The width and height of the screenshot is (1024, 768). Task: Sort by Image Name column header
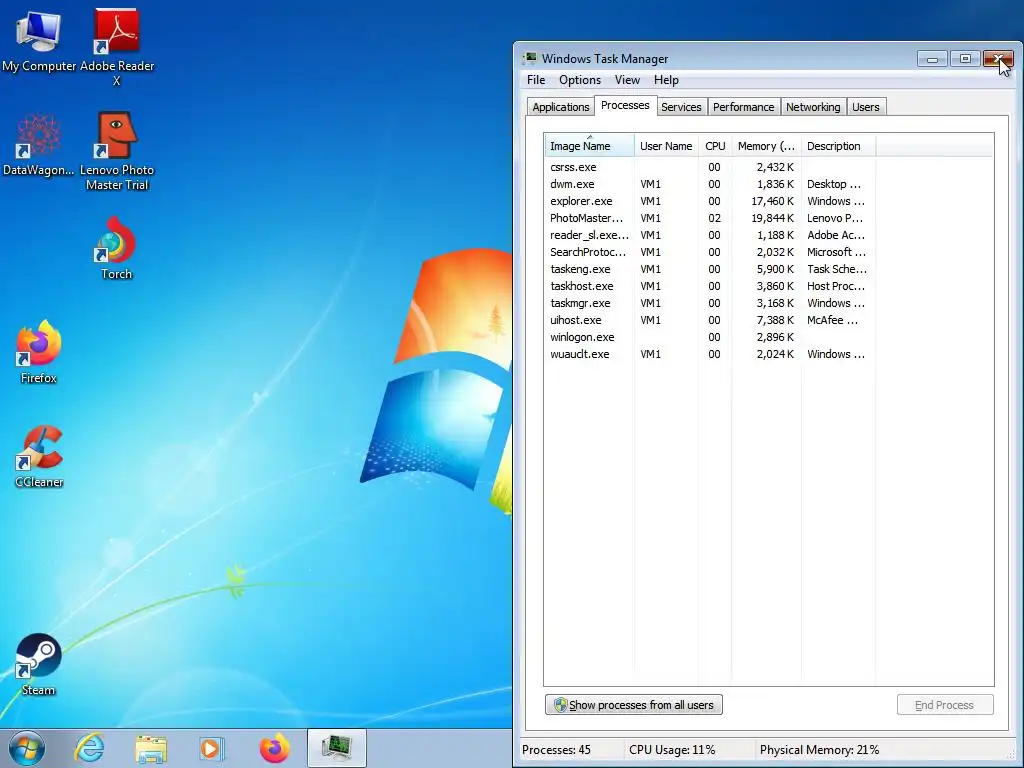[x=589, y=146]
